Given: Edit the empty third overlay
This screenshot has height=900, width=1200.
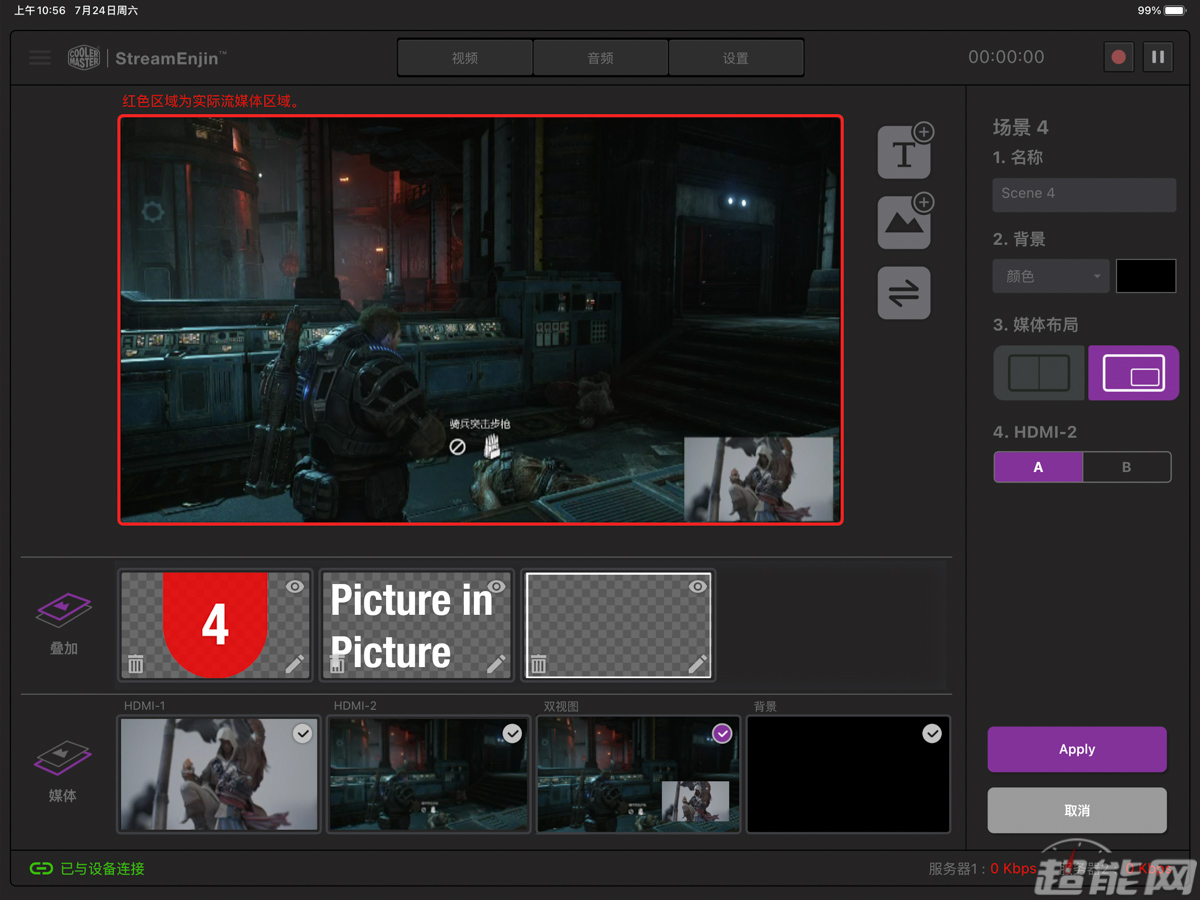Looking at the screenshot, I should tap(698, 664).
